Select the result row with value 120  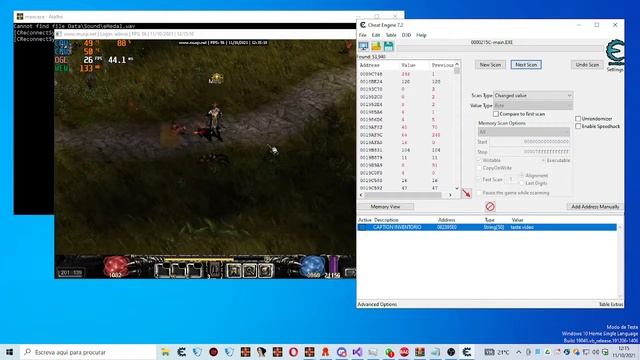[406, 82]
